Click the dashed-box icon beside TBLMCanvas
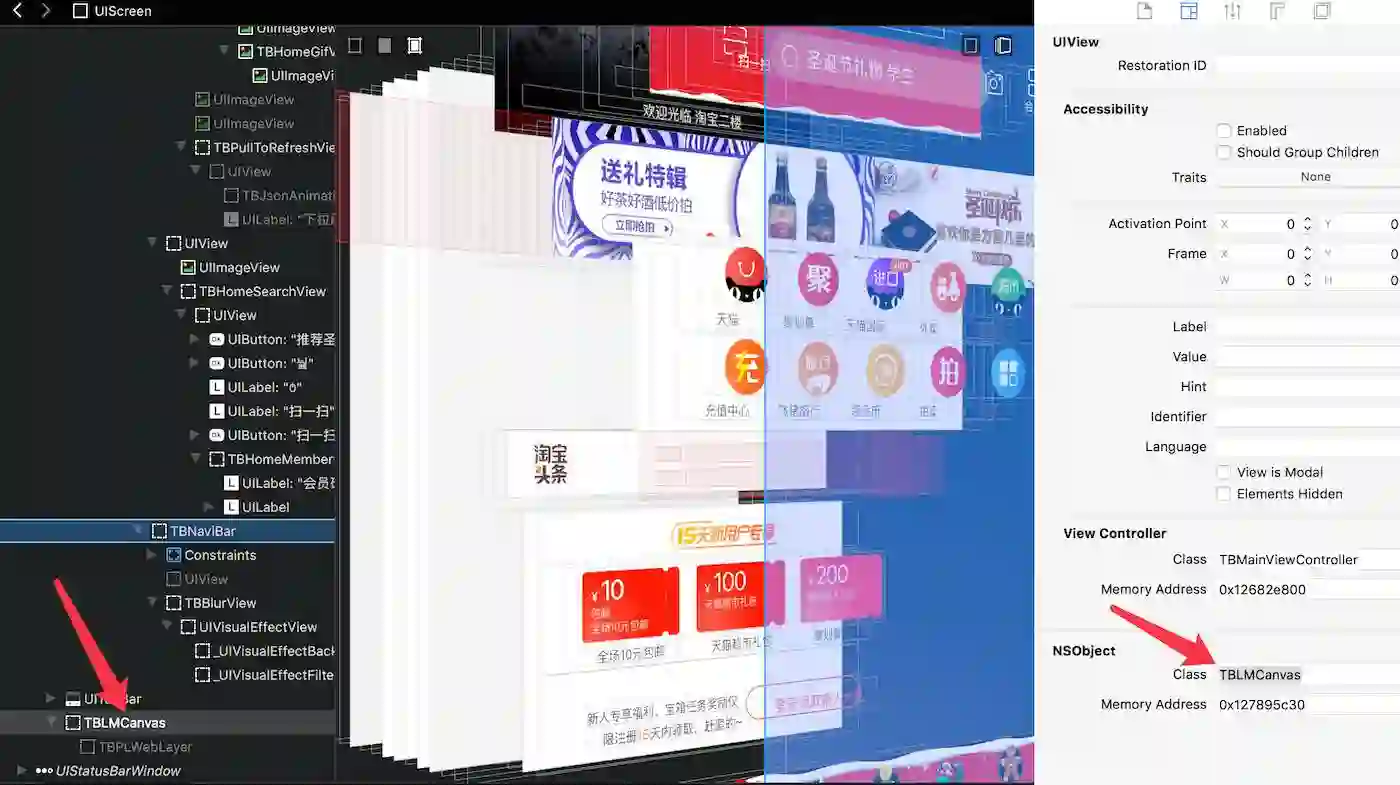The height and width of the screenshot is (785, 1400). point(73,723)
